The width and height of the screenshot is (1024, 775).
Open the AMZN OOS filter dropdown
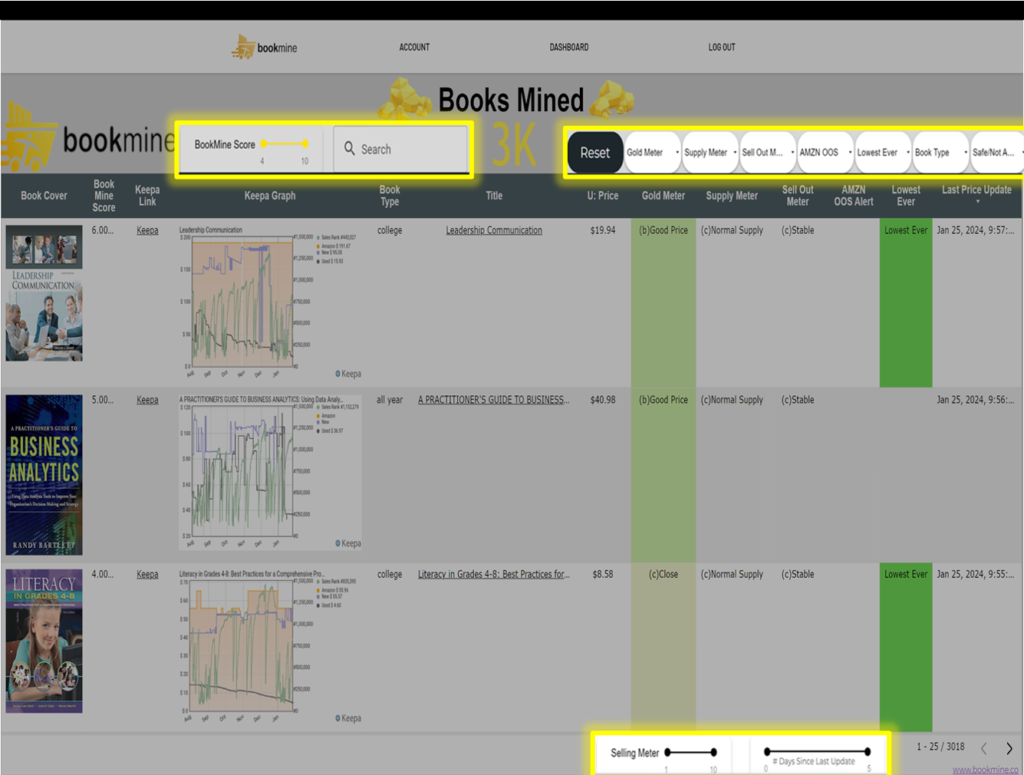click(825, 153)
